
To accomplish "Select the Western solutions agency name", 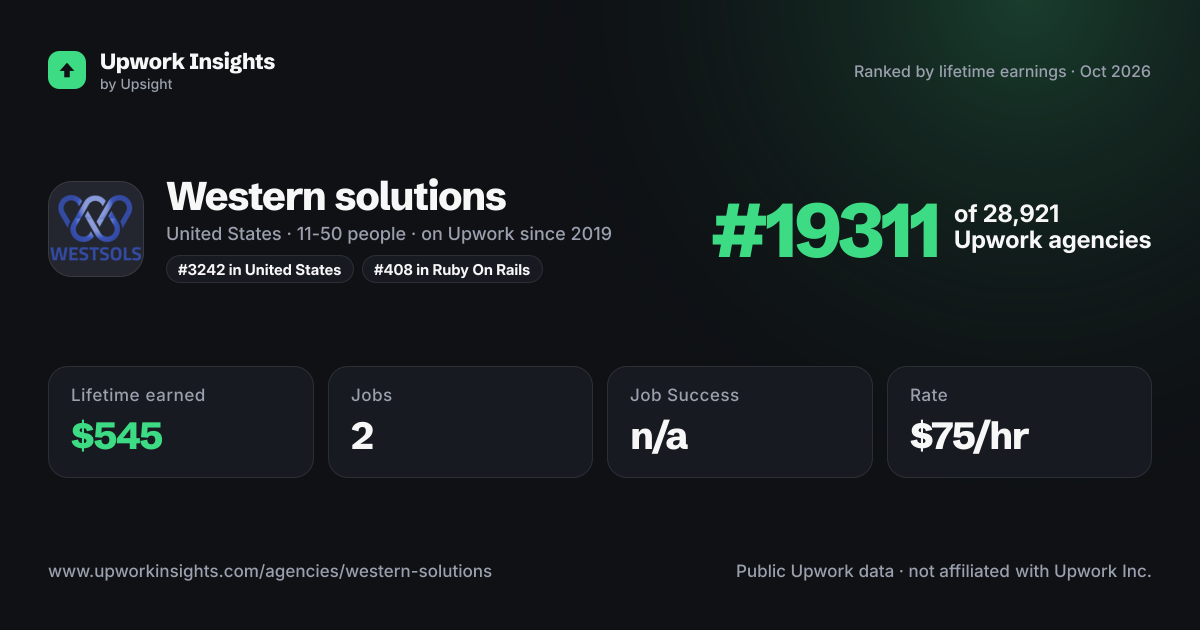I will point(336,196).
